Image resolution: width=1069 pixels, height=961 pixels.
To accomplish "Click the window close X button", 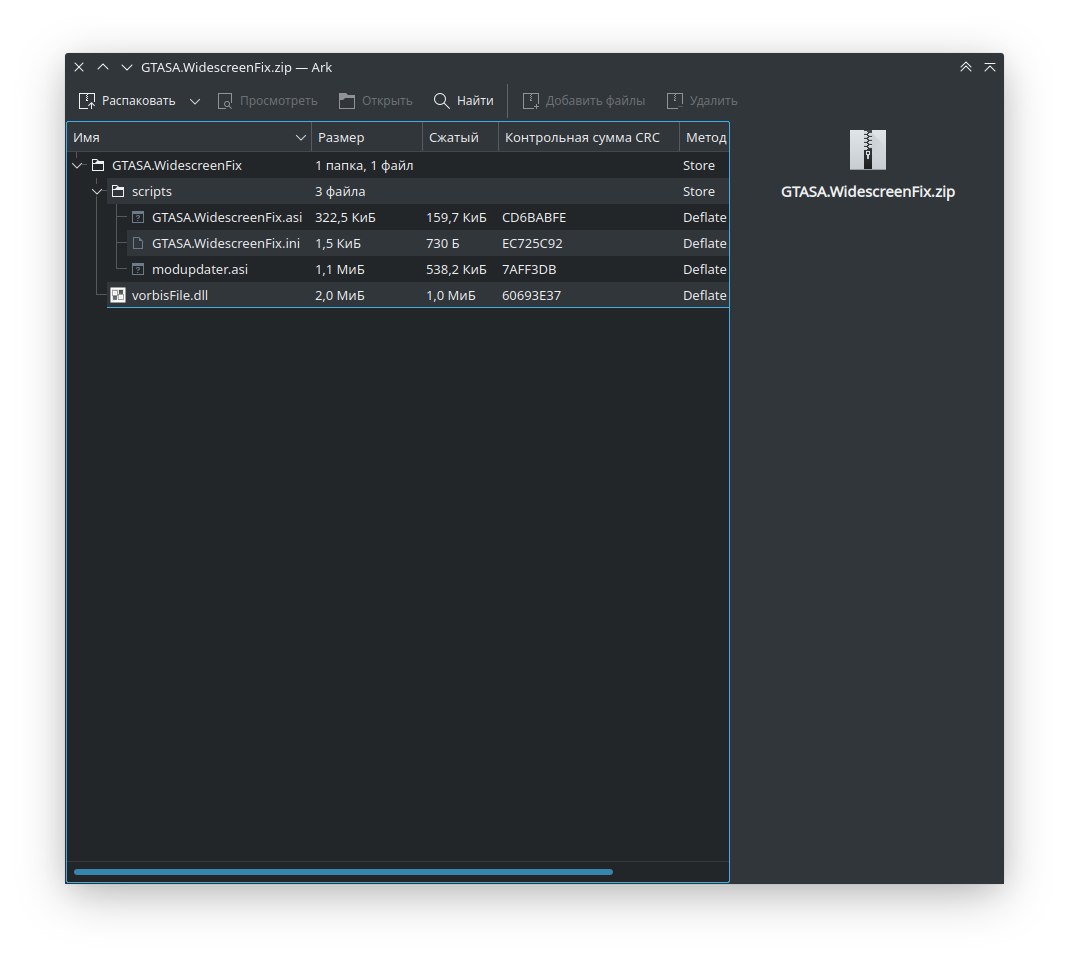I will pos(79,67).
